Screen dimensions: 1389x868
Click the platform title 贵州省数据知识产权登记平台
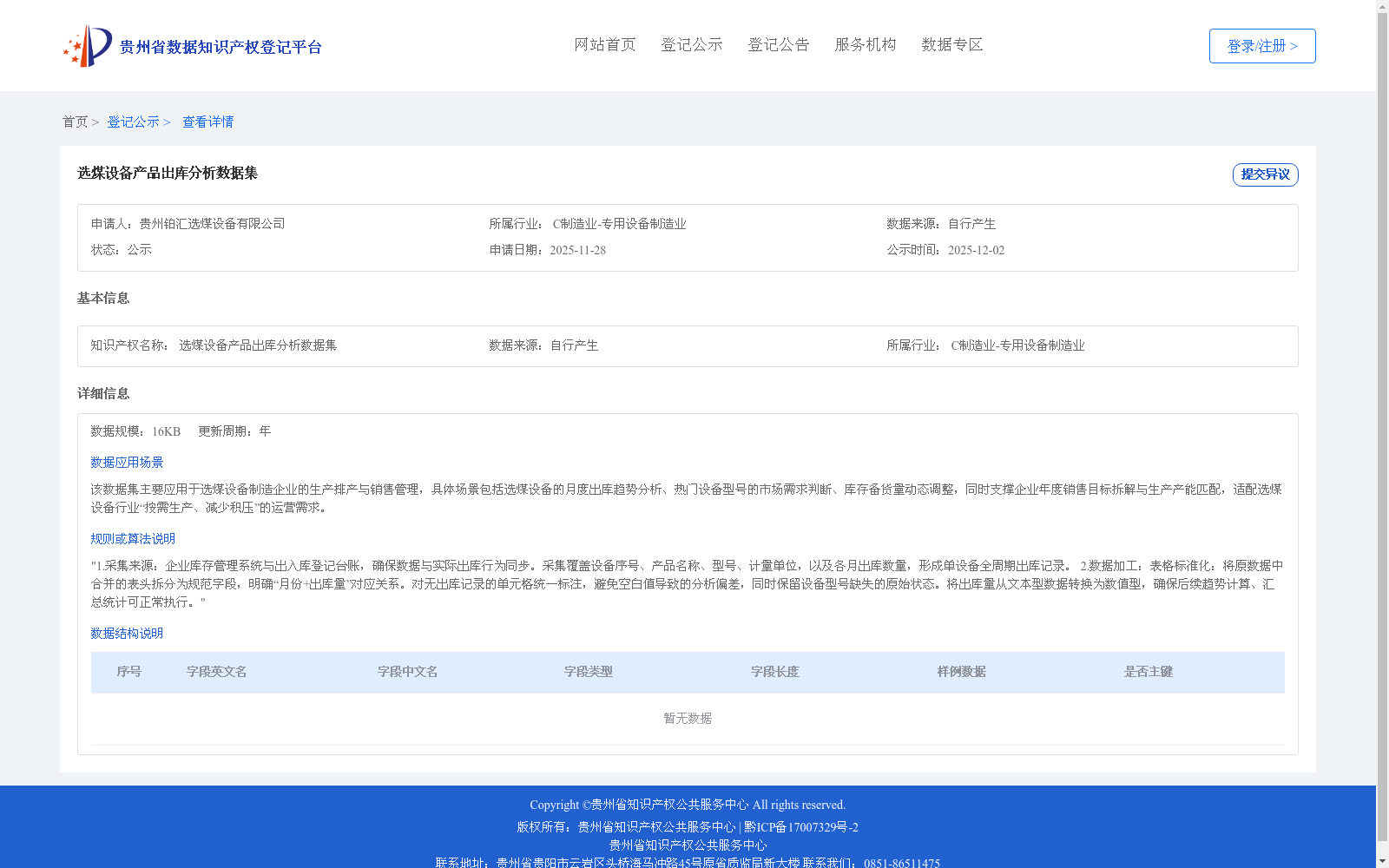221,47
